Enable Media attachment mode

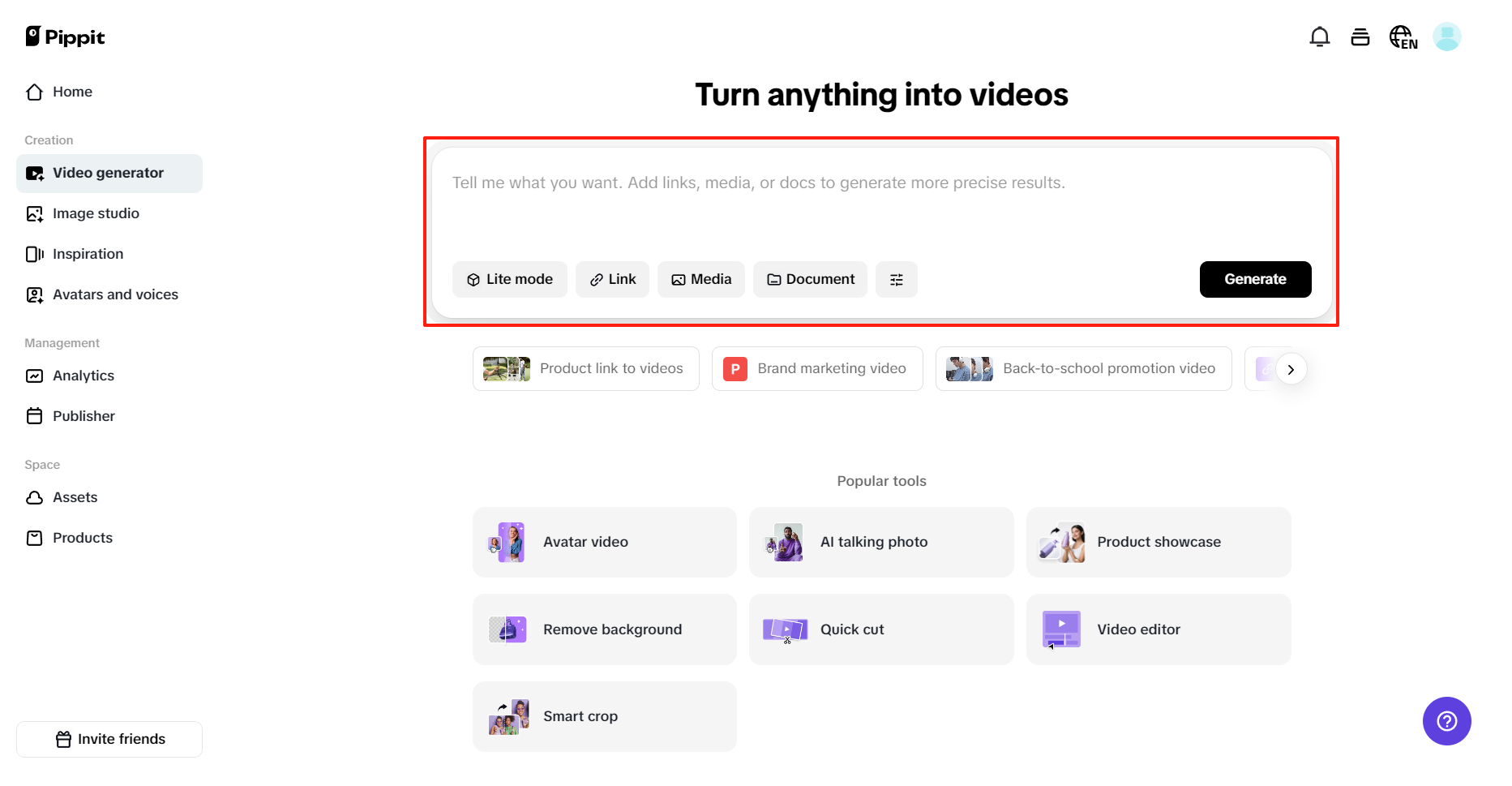700,279
